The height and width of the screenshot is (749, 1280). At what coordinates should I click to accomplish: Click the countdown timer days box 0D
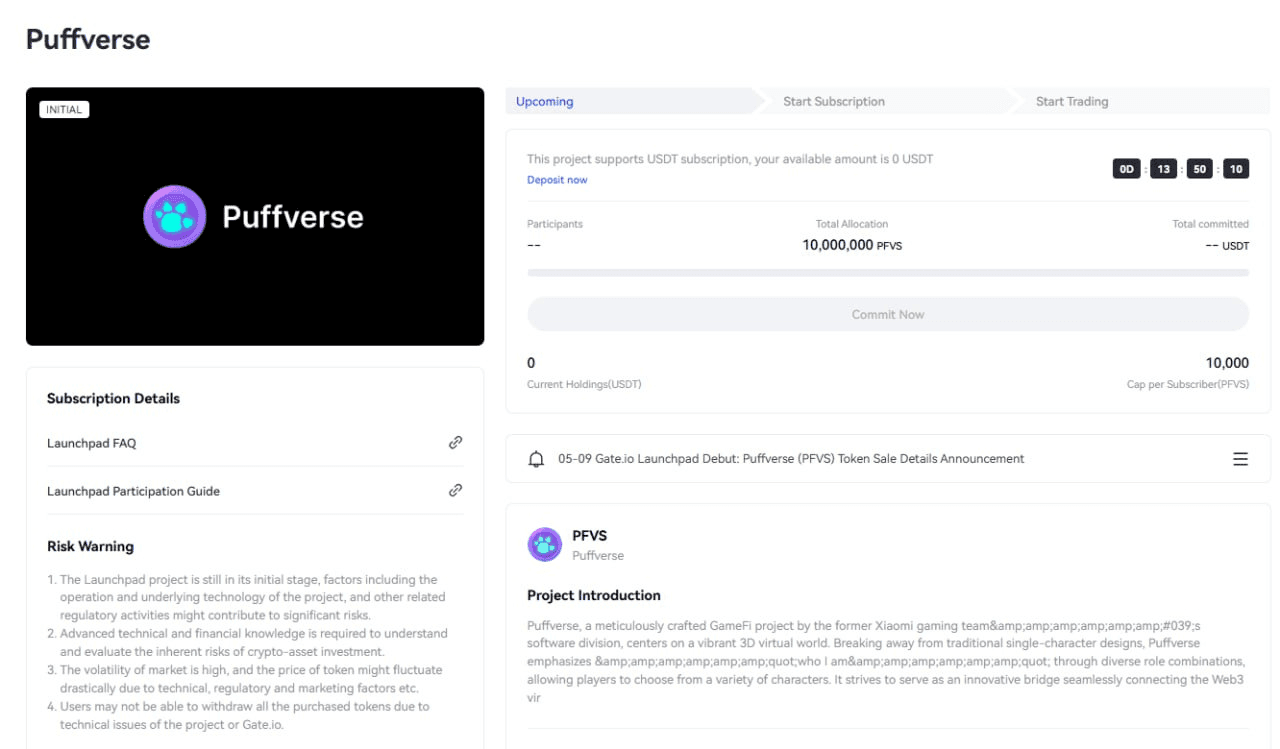(1127, 169)
